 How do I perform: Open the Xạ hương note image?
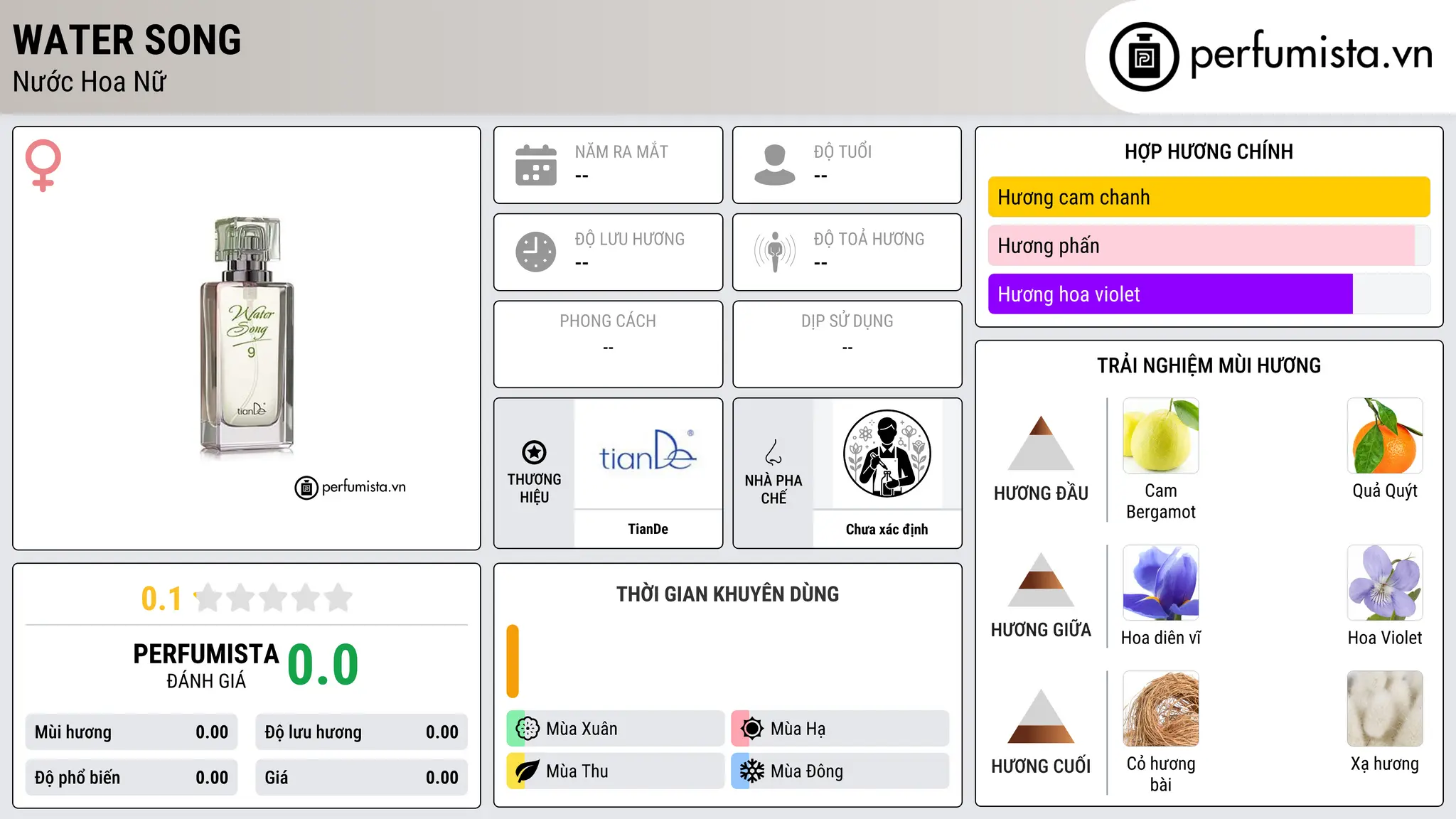[x=1385, y=709]
